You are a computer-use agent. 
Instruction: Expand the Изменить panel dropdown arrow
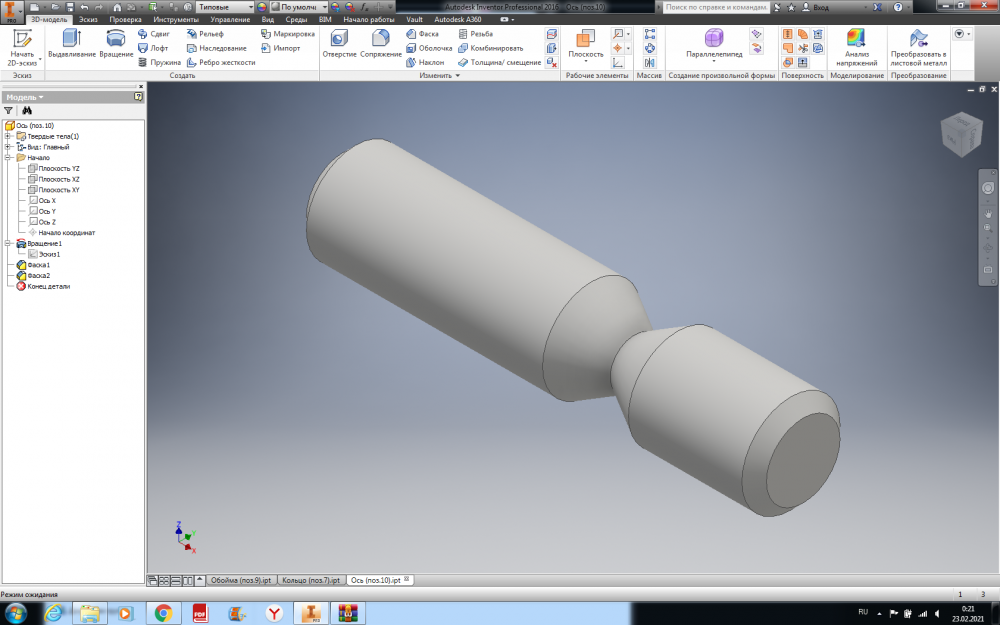point(458,76)
